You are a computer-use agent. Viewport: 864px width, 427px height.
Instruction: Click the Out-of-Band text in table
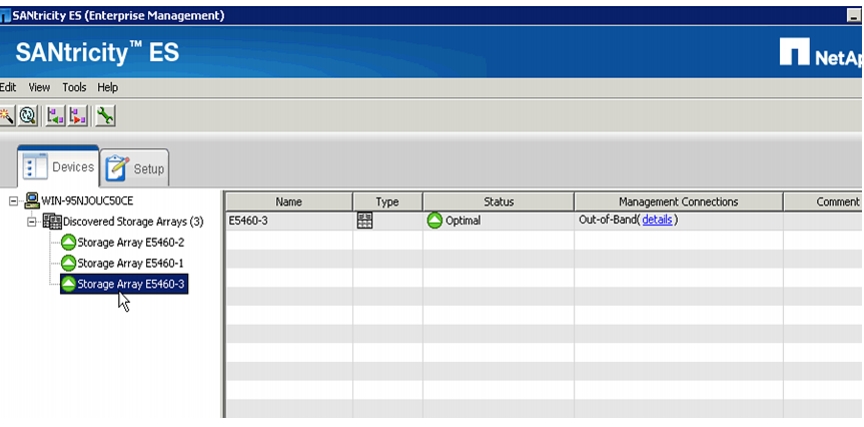point(608,220)
